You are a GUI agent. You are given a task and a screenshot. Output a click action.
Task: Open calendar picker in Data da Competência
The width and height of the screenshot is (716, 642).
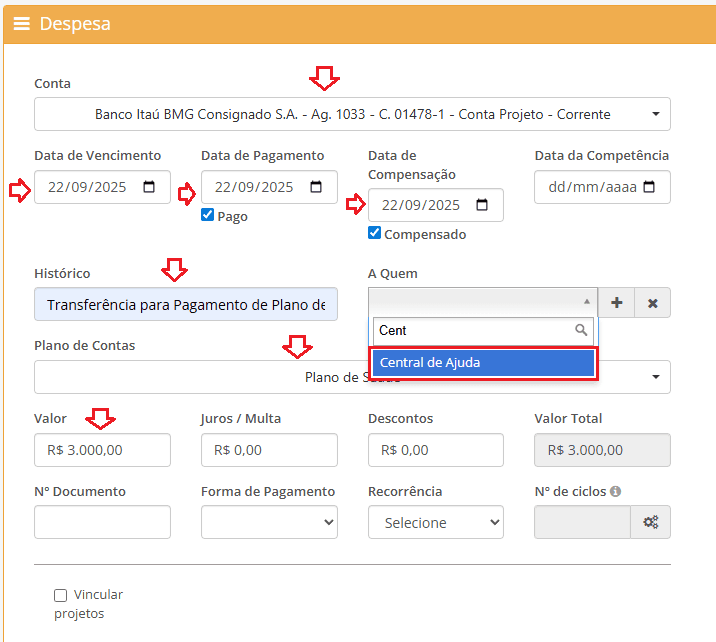click(x=649, y=187)
